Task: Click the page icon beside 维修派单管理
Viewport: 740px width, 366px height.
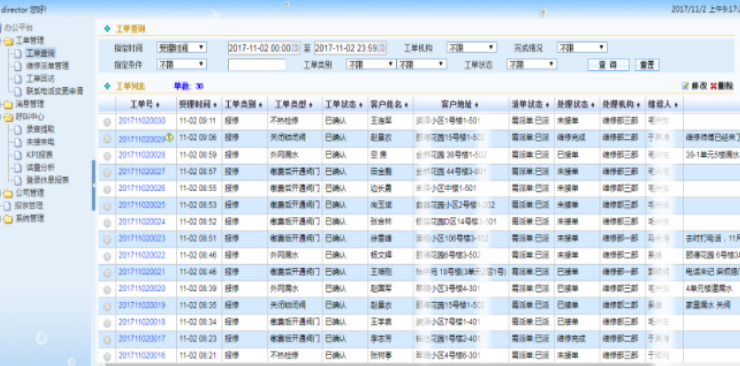Action: click(18, 67)
